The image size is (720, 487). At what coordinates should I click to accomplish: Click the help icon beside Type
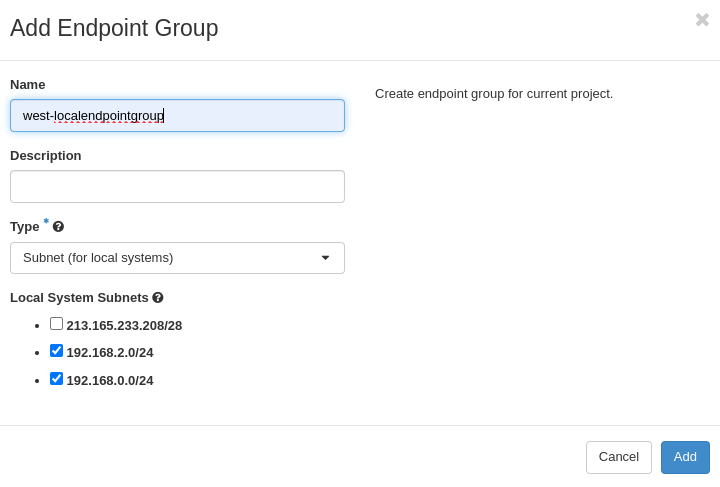pyautogui.click(x=58, y=227)
